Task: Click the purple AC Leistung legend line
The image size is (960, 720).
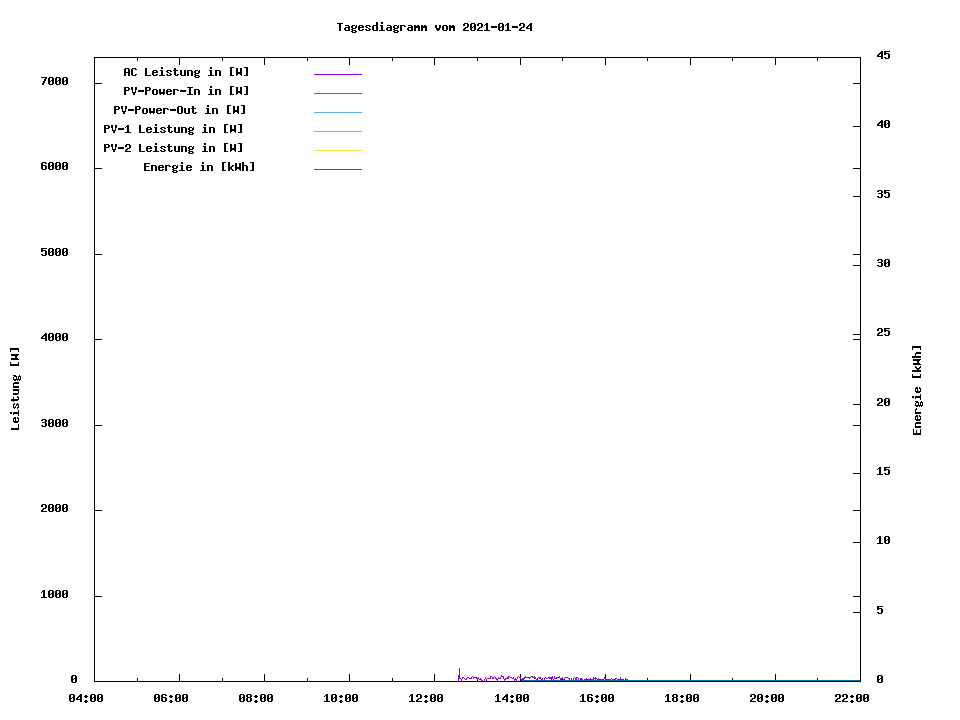Action: click(338, 74)
